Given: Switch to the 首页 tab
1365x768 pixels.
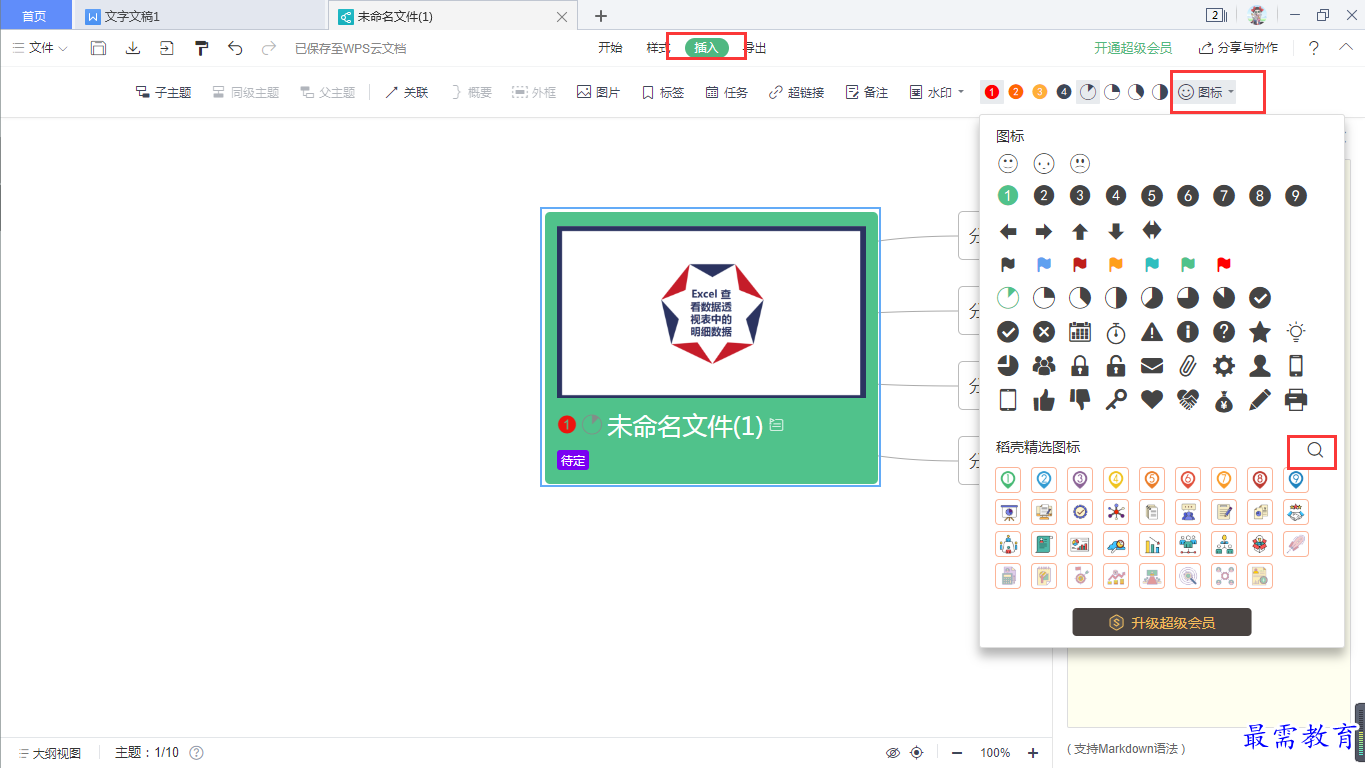Looking at the screenshot, I should point(35,16).
